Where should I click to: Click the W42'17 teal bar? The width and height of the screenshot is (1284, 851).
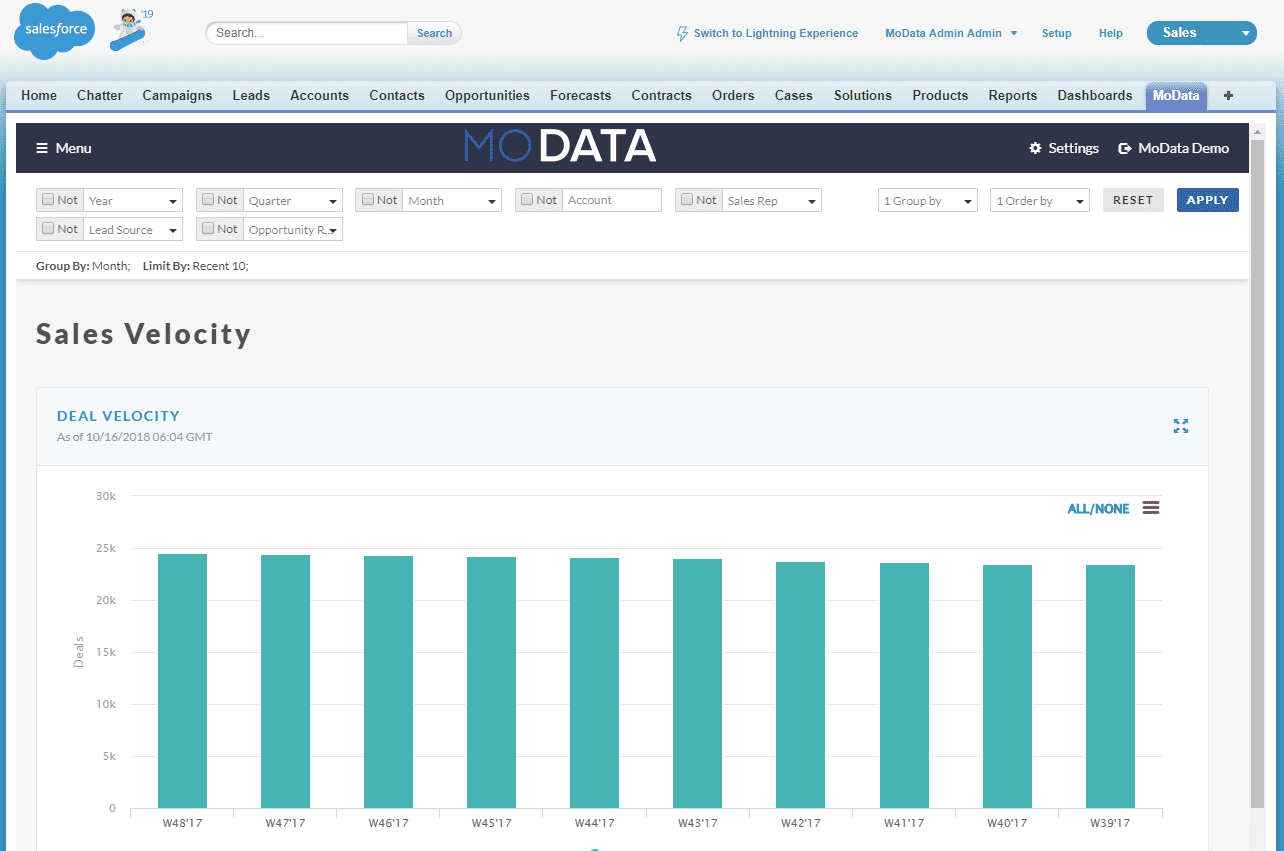tap(800, 685)
